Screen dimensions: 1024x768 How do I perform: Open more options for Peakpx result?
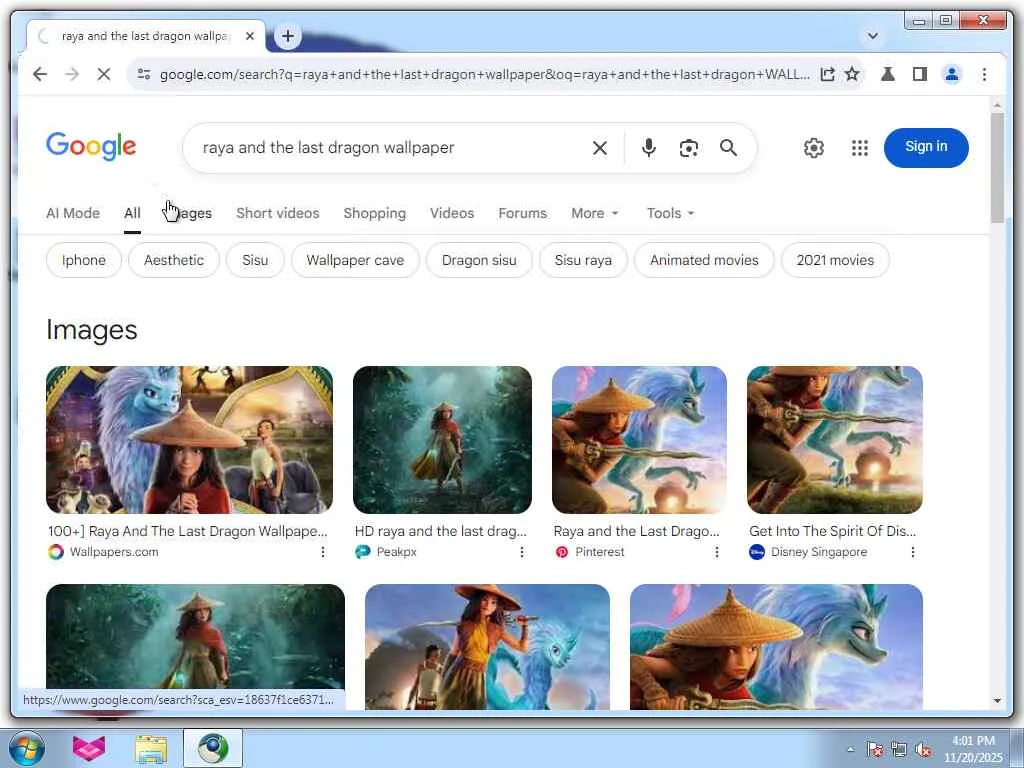pos(522,552)
